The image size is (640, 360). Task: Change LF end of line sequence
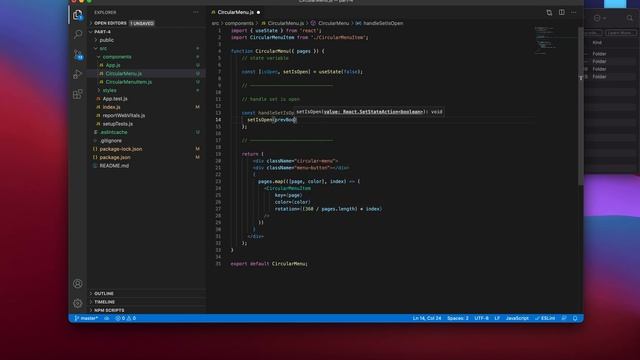(x=497, y=318)
